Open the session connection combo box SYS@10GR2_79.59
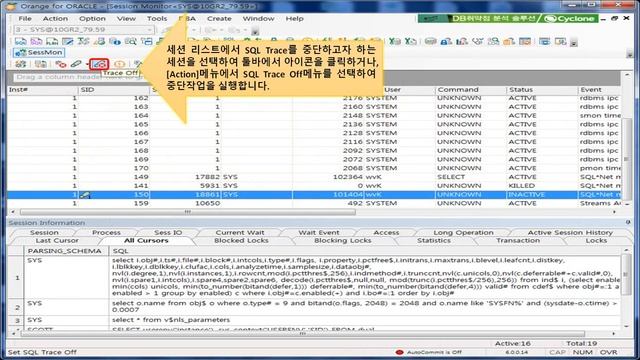 [84, 30]
